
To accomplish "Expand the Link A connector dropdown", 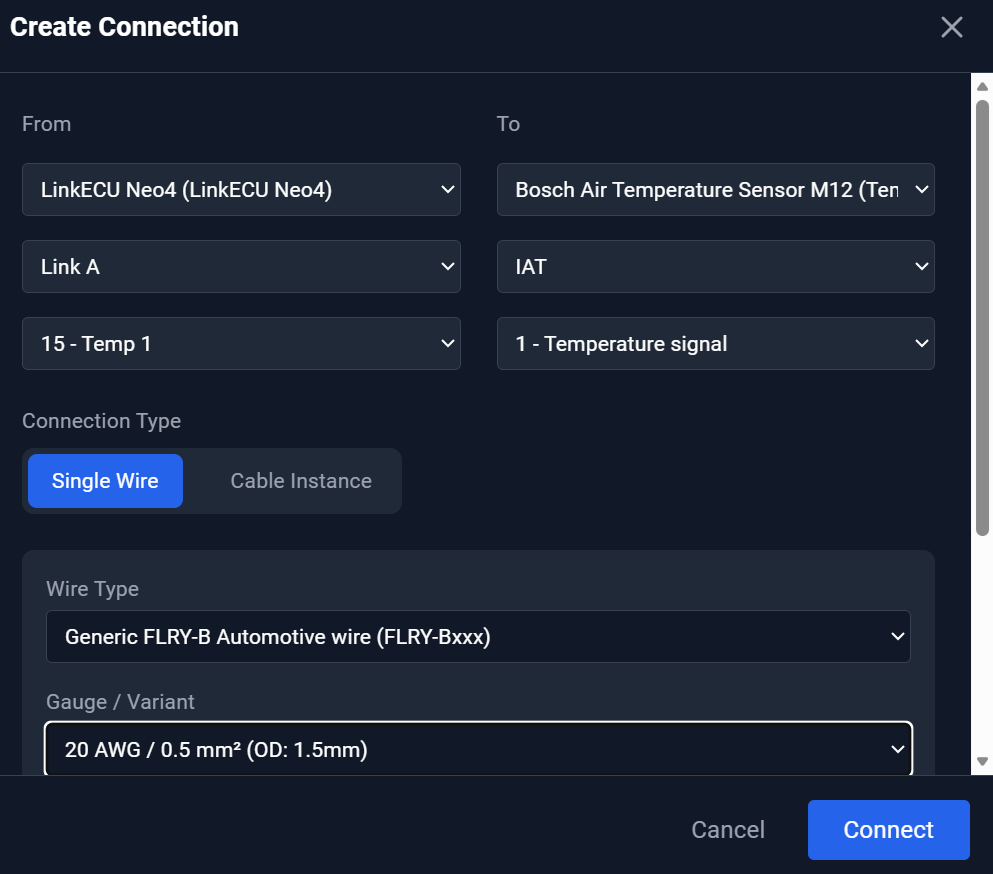I will pyautogui.click(x=241, y=267).
